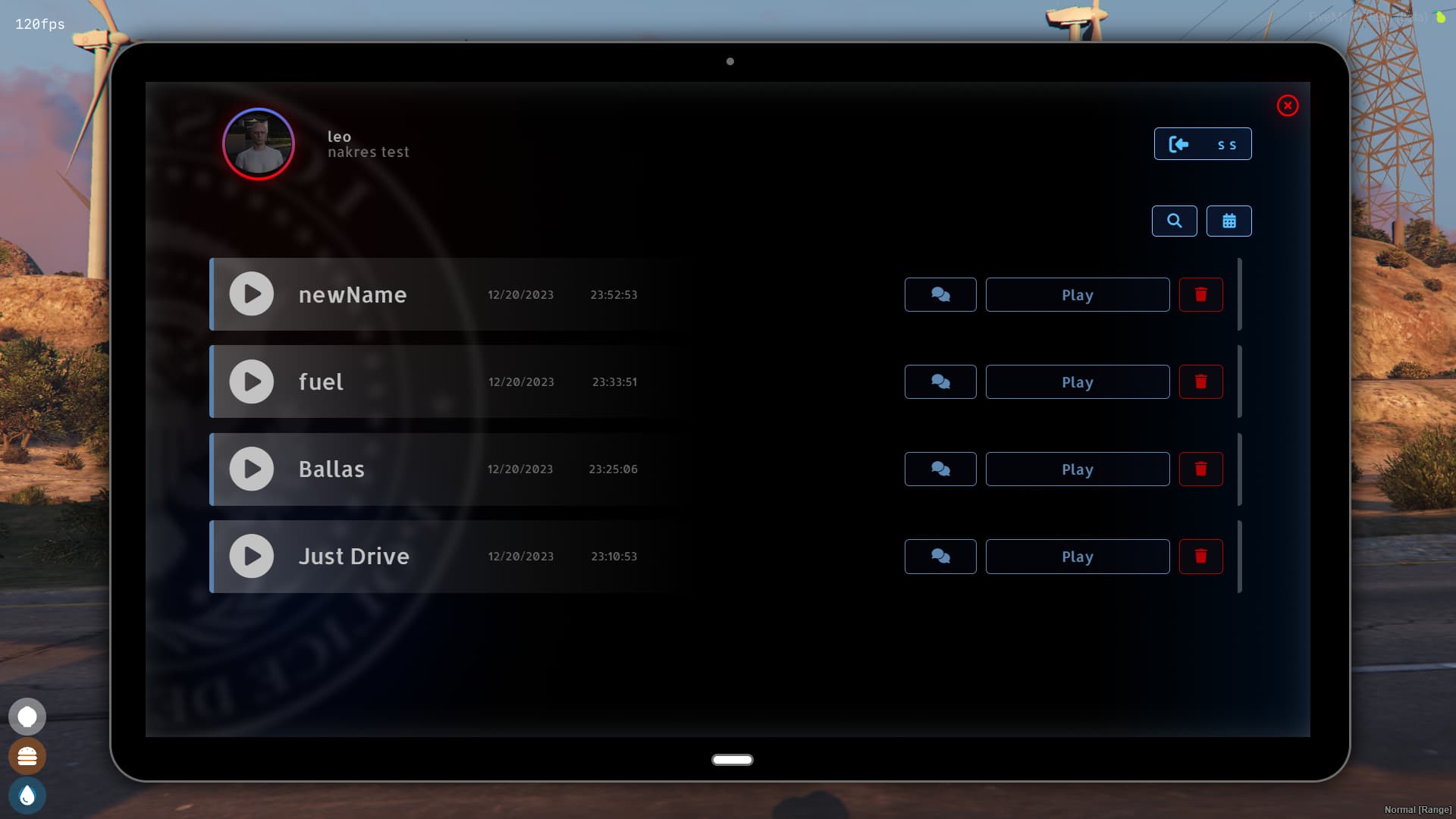Image resolution: width=1456 pixels, height=819 pixels.
Task: Delete the Ballas recording
Action: coord(1200,469)
